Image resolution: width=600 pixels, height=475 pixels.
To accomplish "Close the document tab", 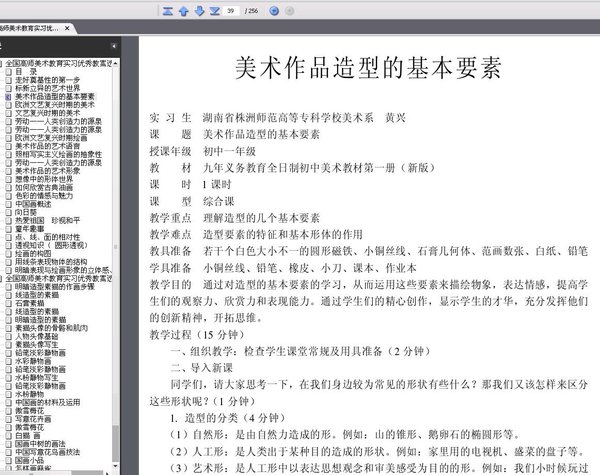I will tap(67, 28).
